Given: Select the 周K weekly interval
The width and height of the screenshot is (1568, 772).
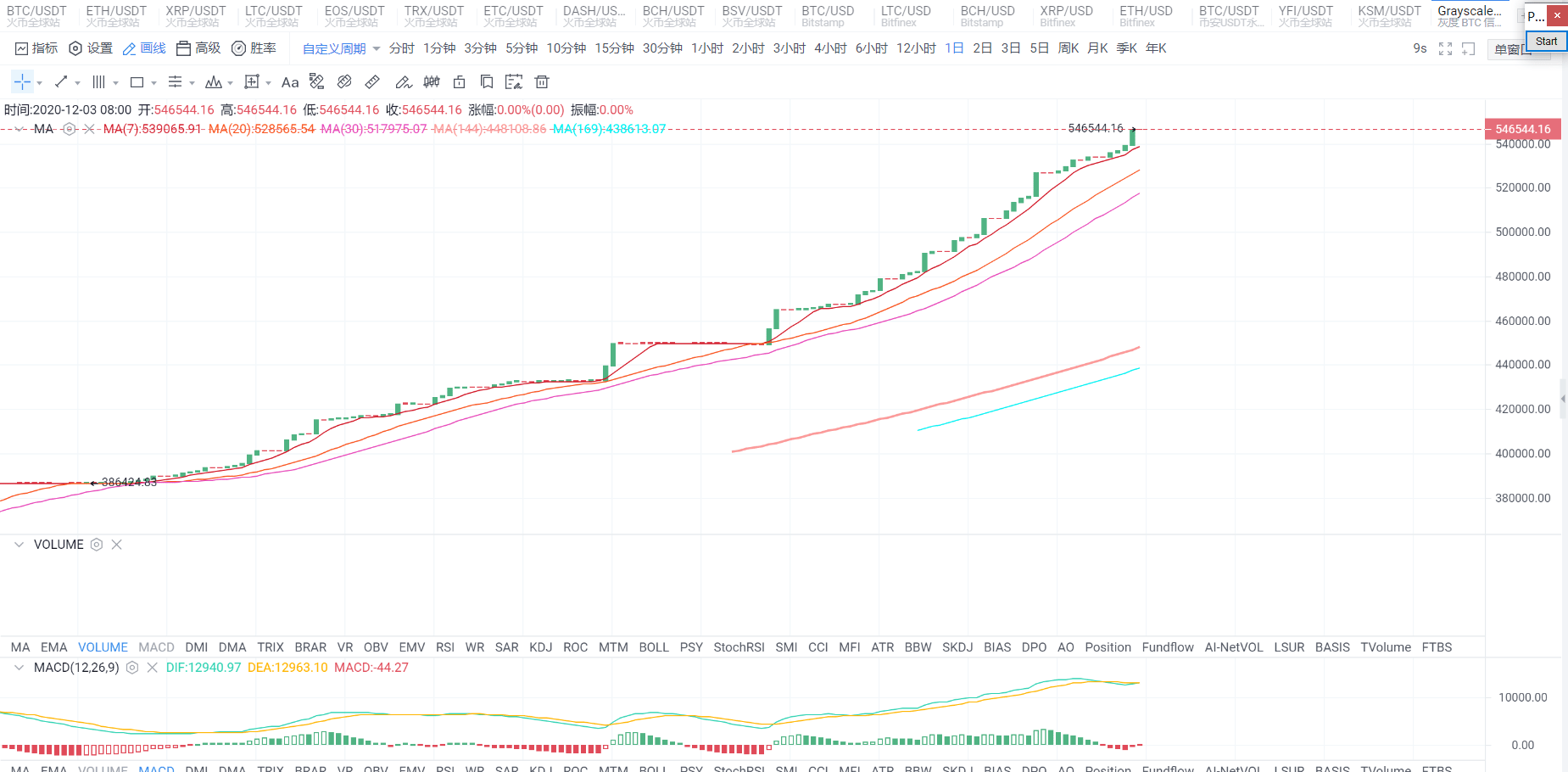Looking at the screenshot, I should click(1069, 48).
